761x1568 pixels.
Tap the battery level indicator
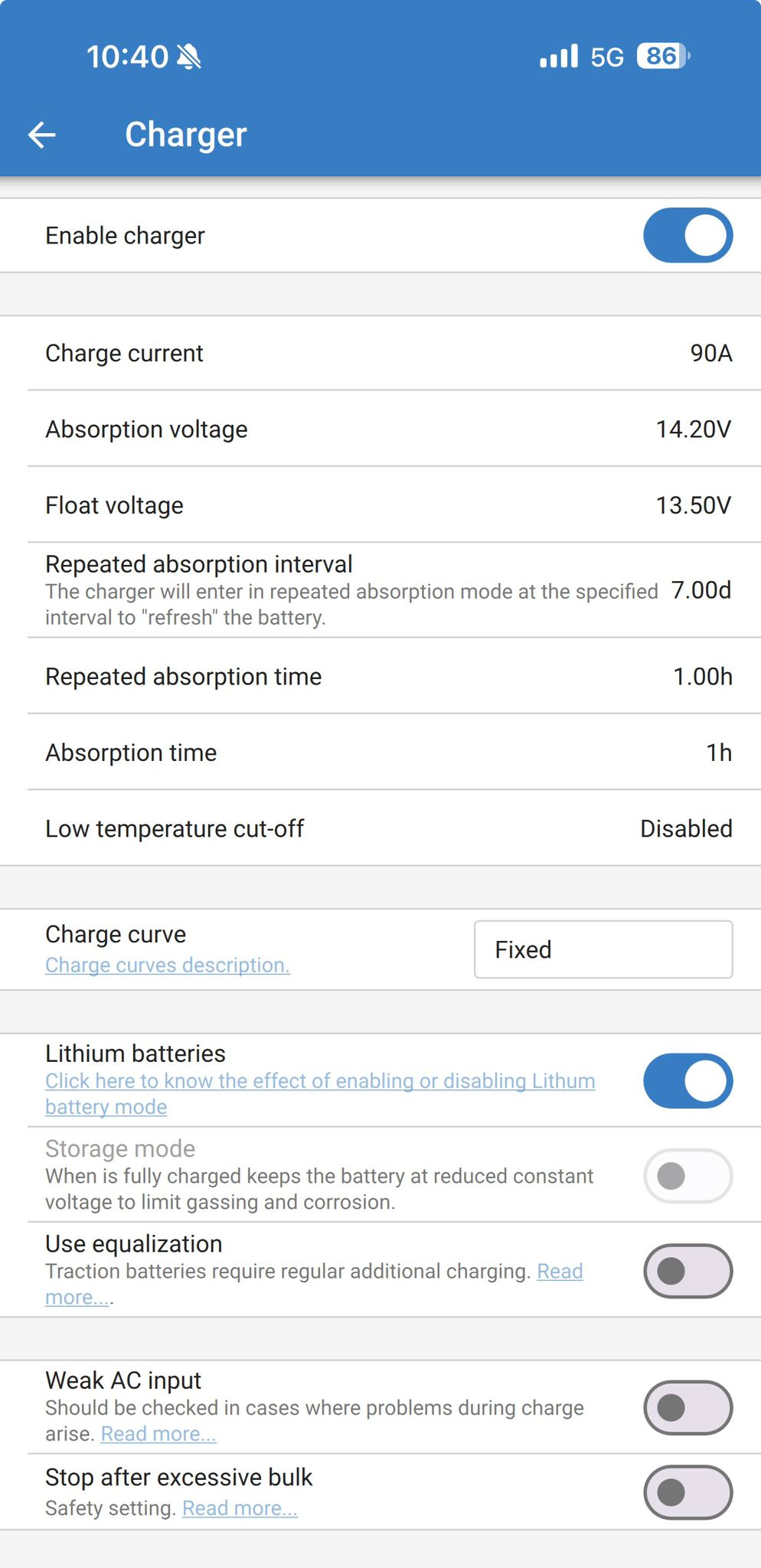pyautogui.click(x=663, y=57)
